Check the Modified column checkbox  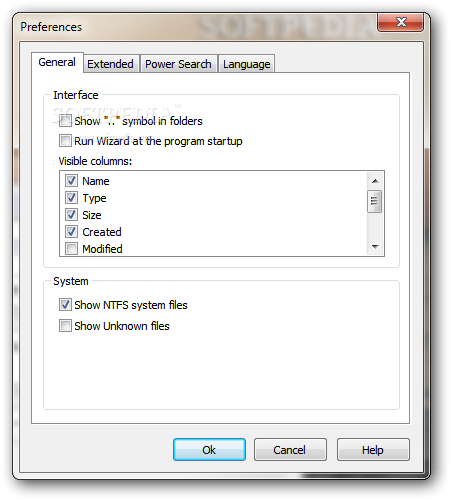(71, 249)
